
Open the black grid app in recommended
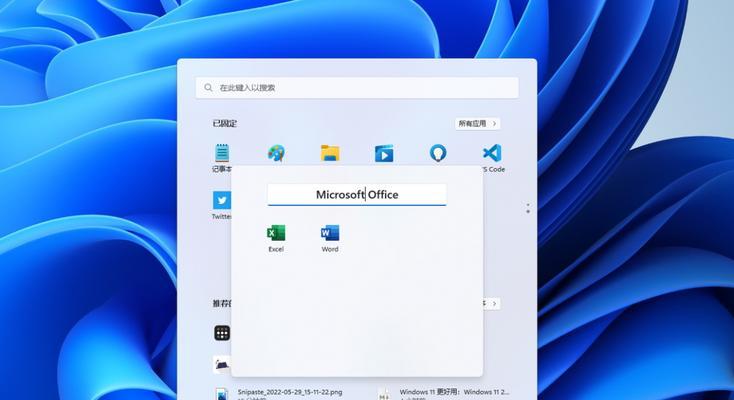pos(222,333)
